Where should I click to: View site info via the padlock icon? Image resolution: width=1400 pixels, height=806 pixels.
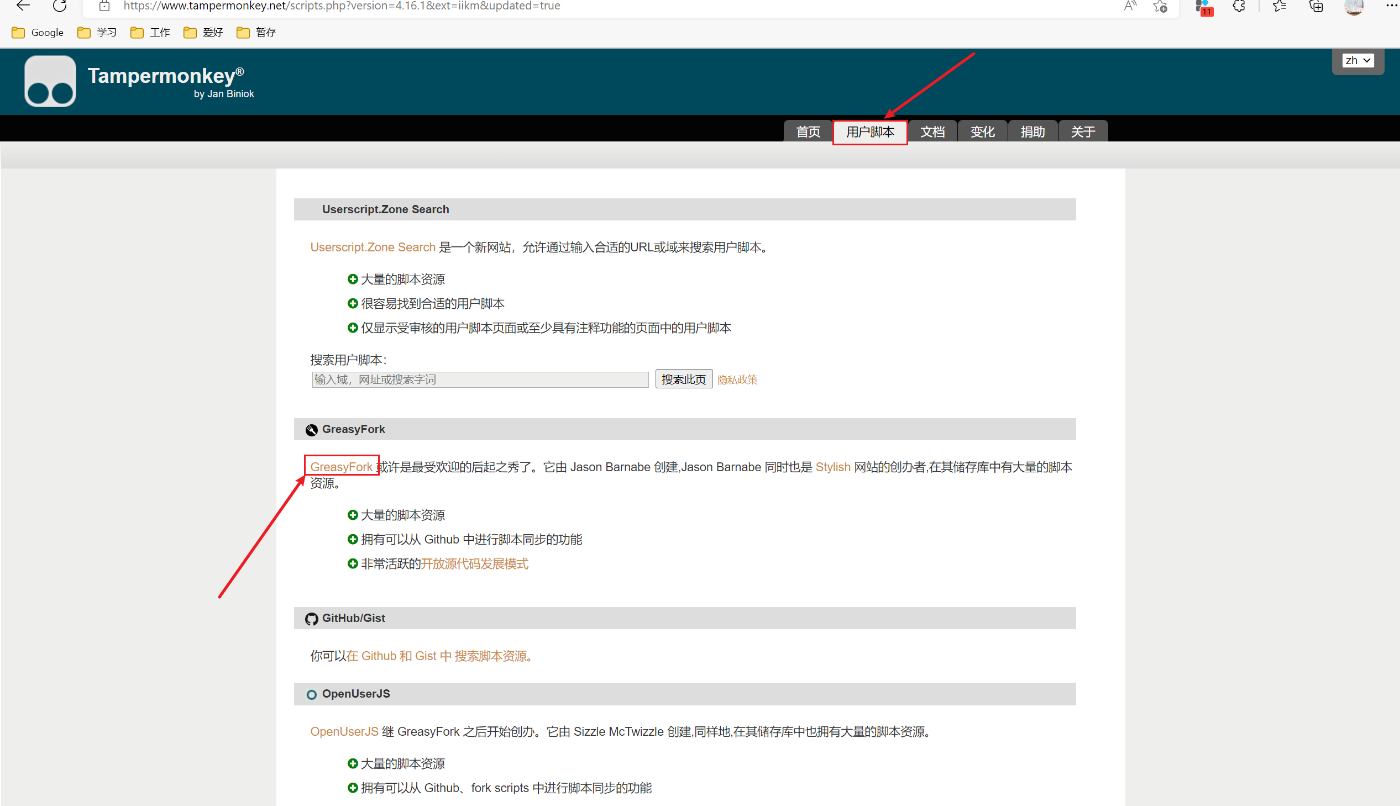104,6
